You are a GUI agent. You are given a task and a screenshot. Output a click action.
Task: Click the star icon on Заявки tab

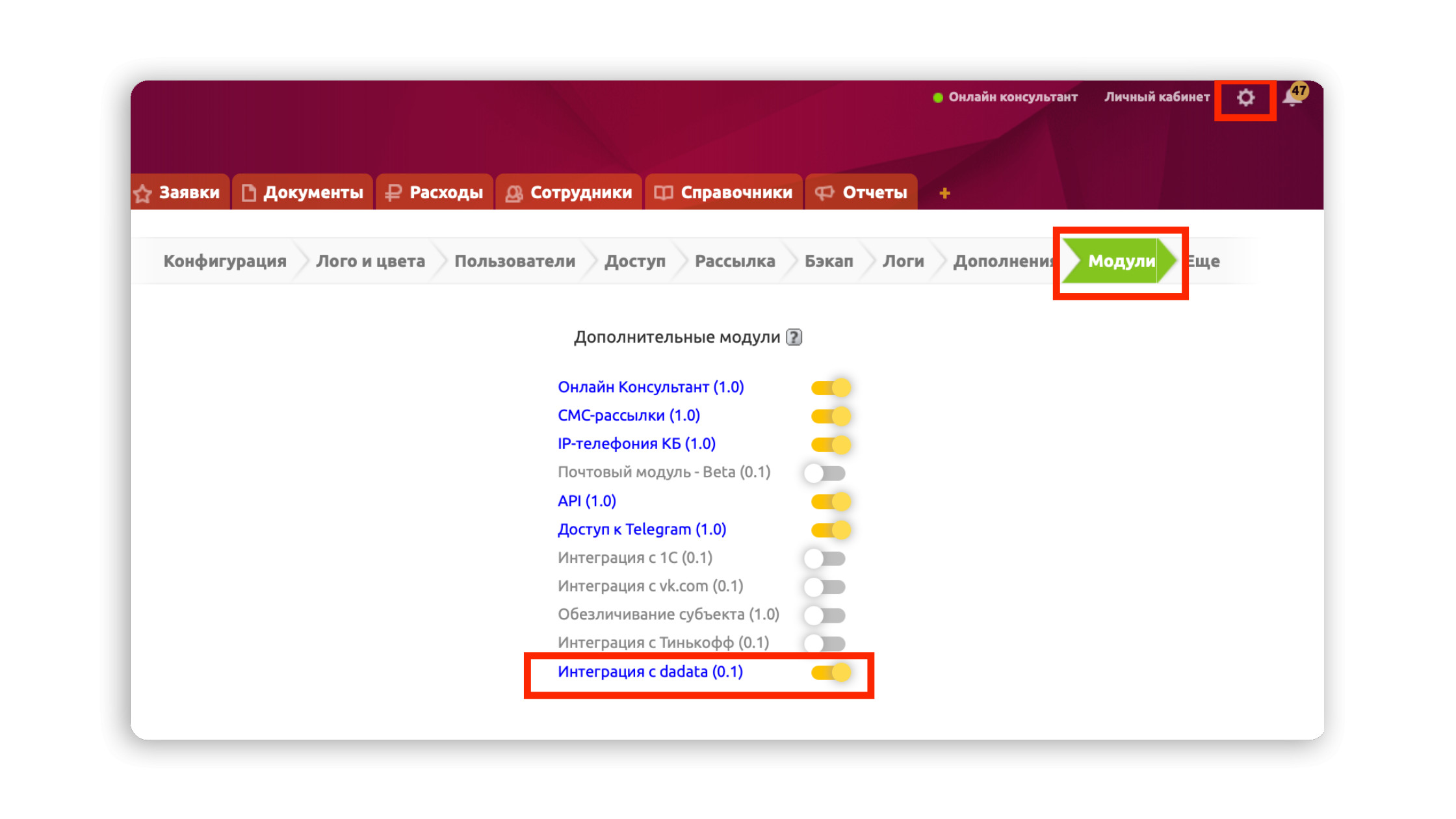click(x=143, y=193)
